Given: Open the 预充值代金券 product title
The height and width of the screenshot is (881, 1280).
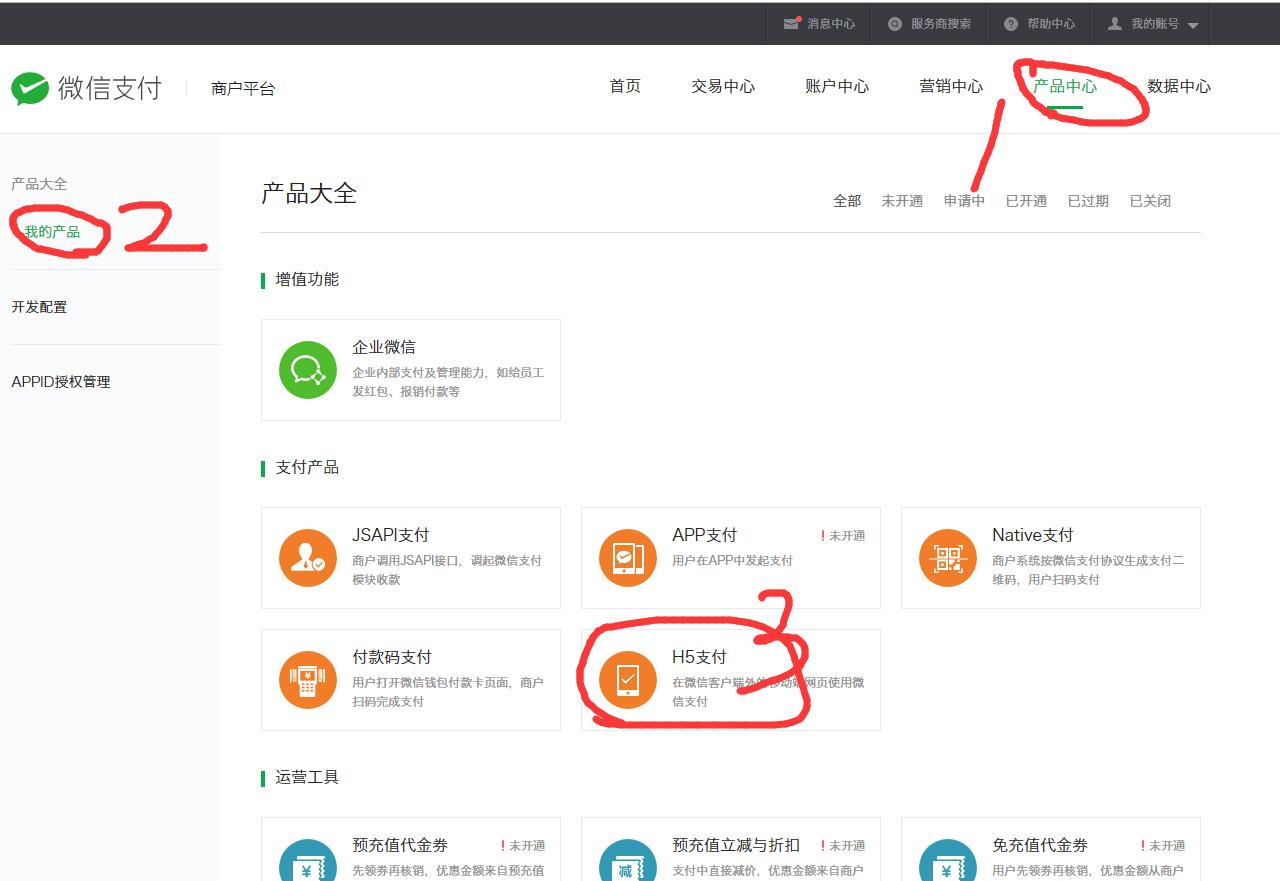Looking at the screenshot, I should pyautogui.click(x=400, y=845).
